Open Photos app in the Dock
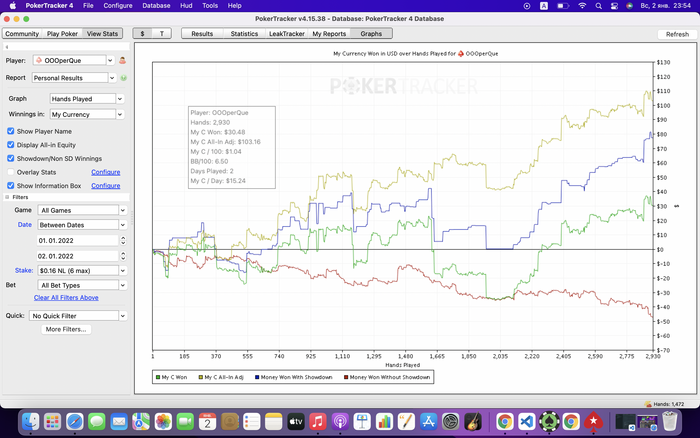700x438 pixels. tap(163, 421)
